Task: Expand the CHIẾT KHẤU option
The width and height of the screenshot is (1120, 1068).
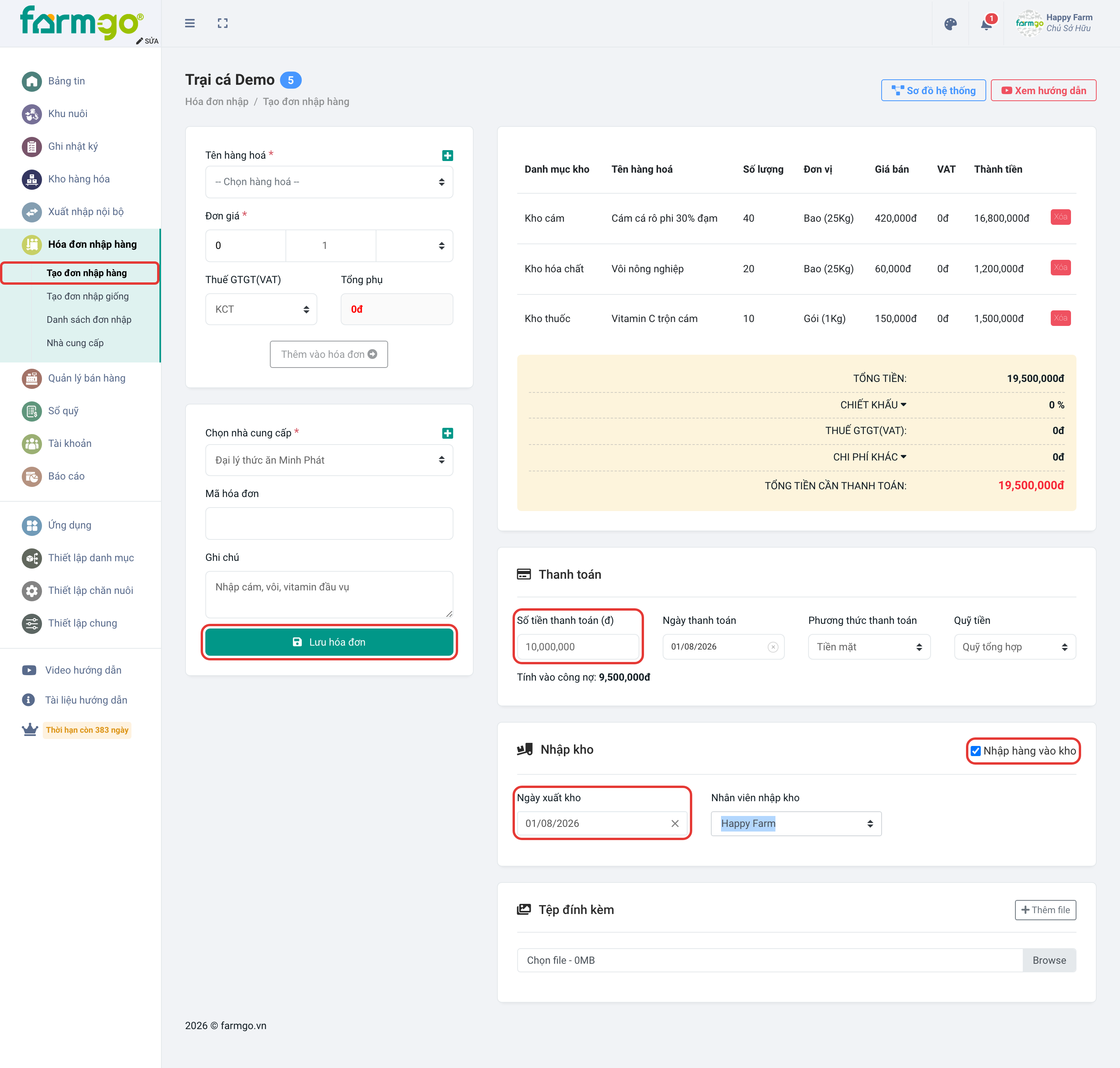Action: (x=873, y=405)
